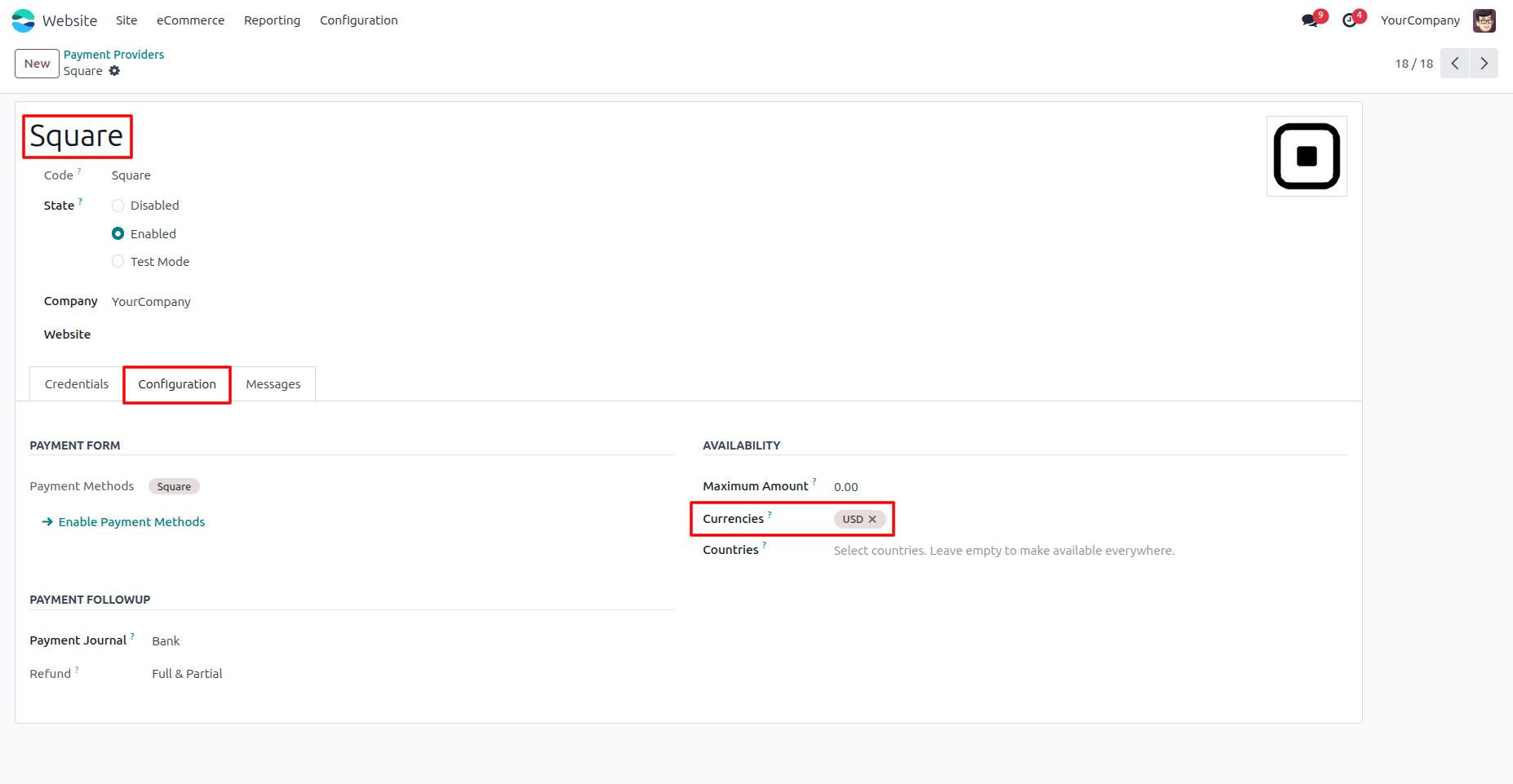Click the gear icon next to Square
Image resolution: width=1513 pixels, height=784 pixels.
click(x=114, y=71)
